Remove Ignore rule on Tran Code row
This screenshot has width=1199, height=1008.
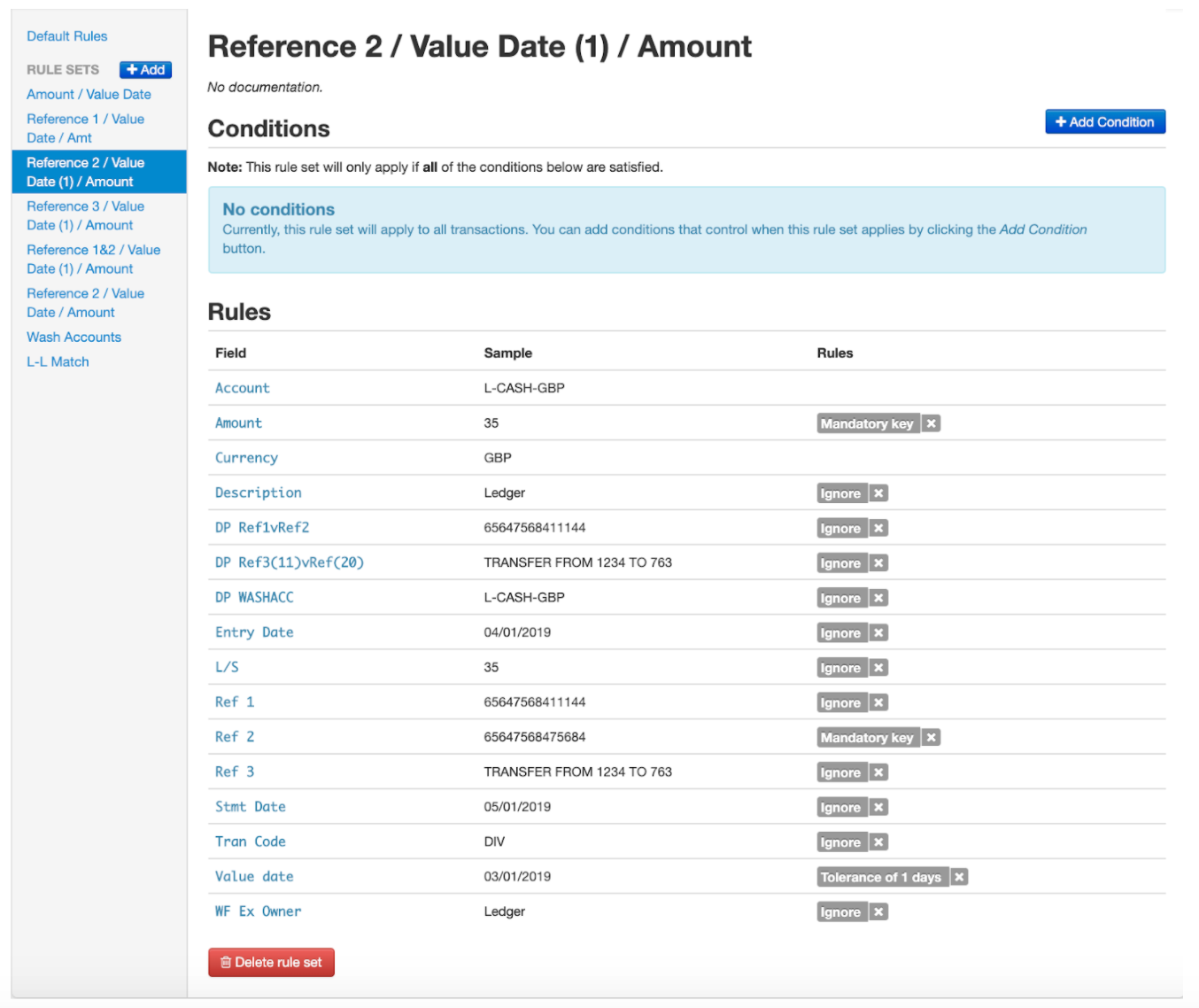tap(878, 842)
